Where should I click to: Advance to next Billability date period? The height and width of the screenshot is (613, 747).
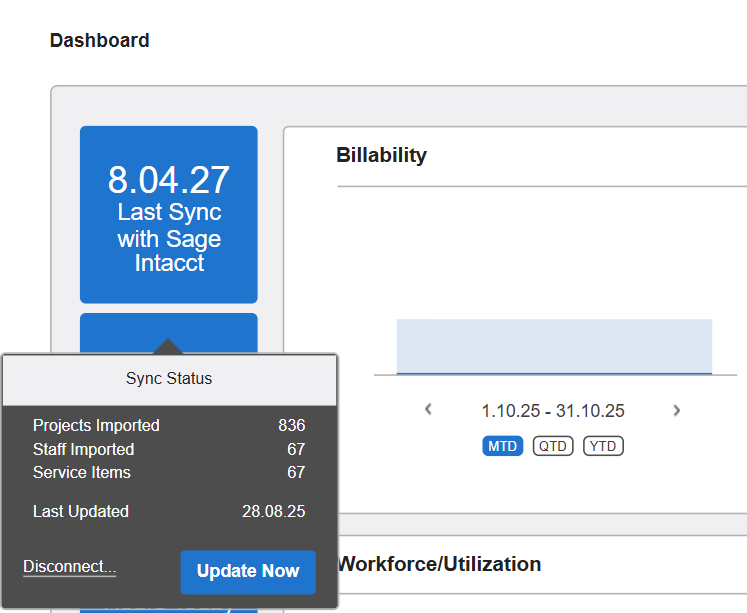click(677, 410)
